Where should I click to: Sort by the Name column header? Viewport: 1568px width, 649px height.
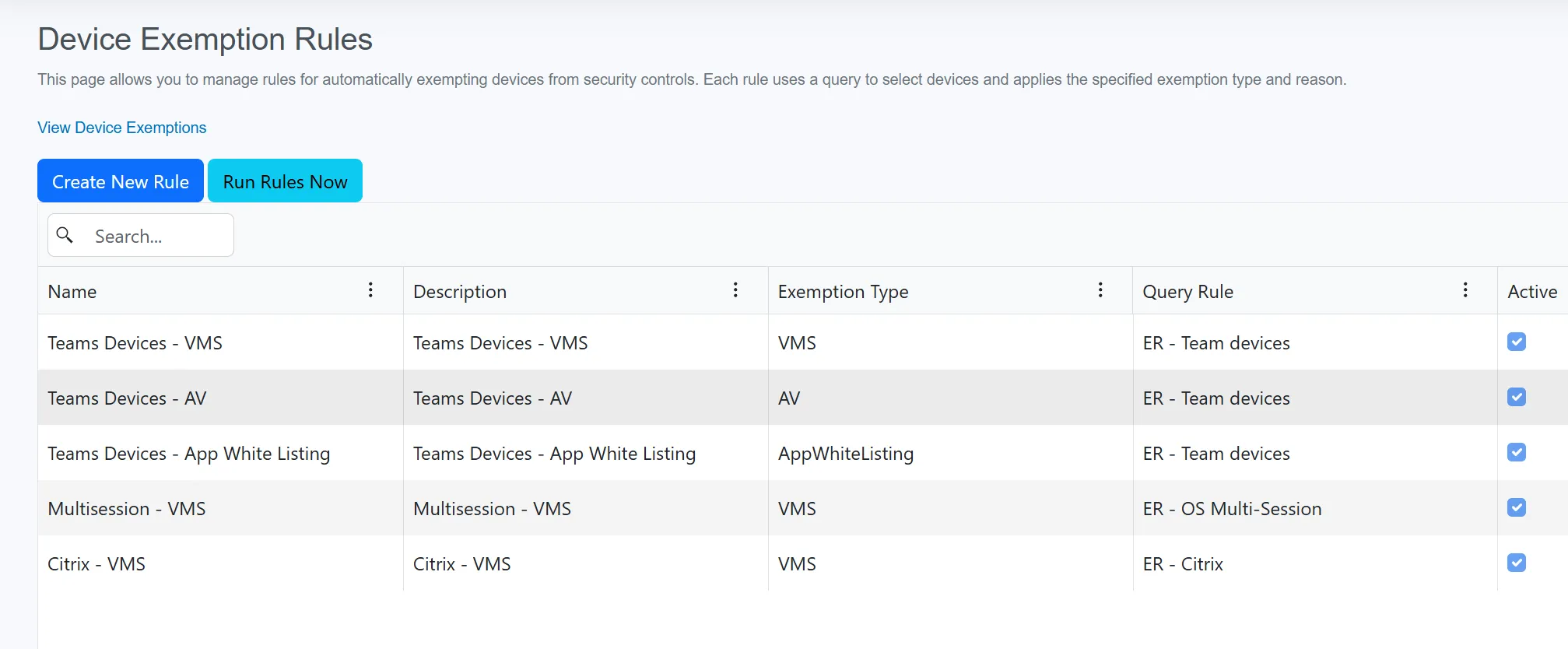pyautogui.click(x=72, y=292)
